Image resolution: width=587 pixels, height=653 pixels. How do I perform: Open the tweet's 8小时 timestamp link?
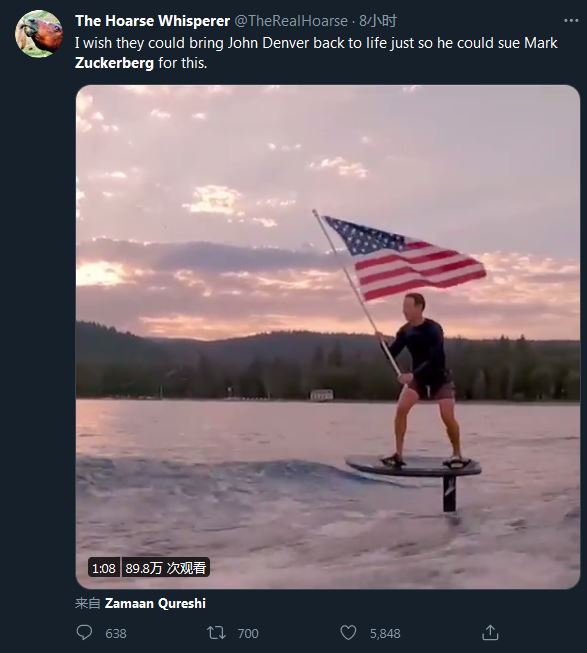378,21
